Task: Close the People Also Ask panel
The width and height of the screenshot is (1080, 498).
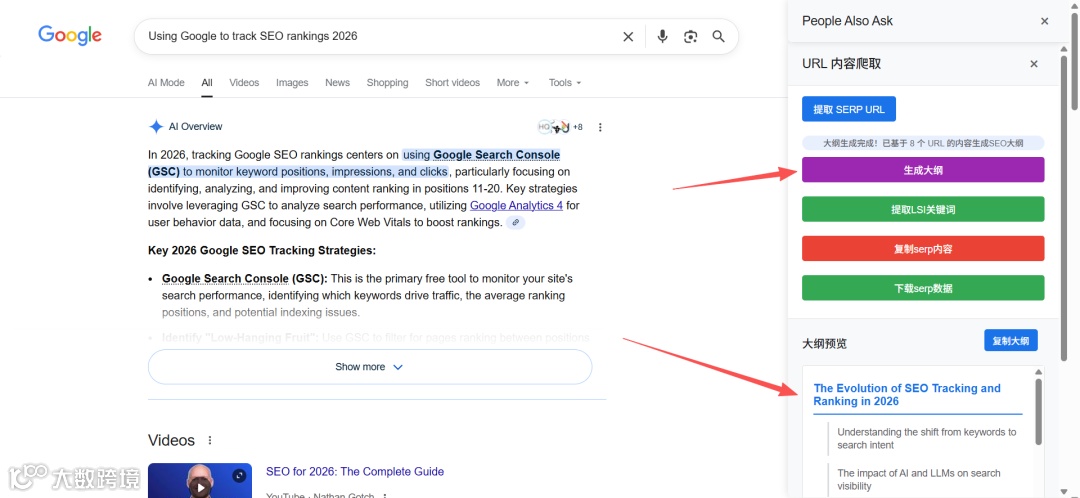Action: pyautogui.click(x=1044, y=21)
